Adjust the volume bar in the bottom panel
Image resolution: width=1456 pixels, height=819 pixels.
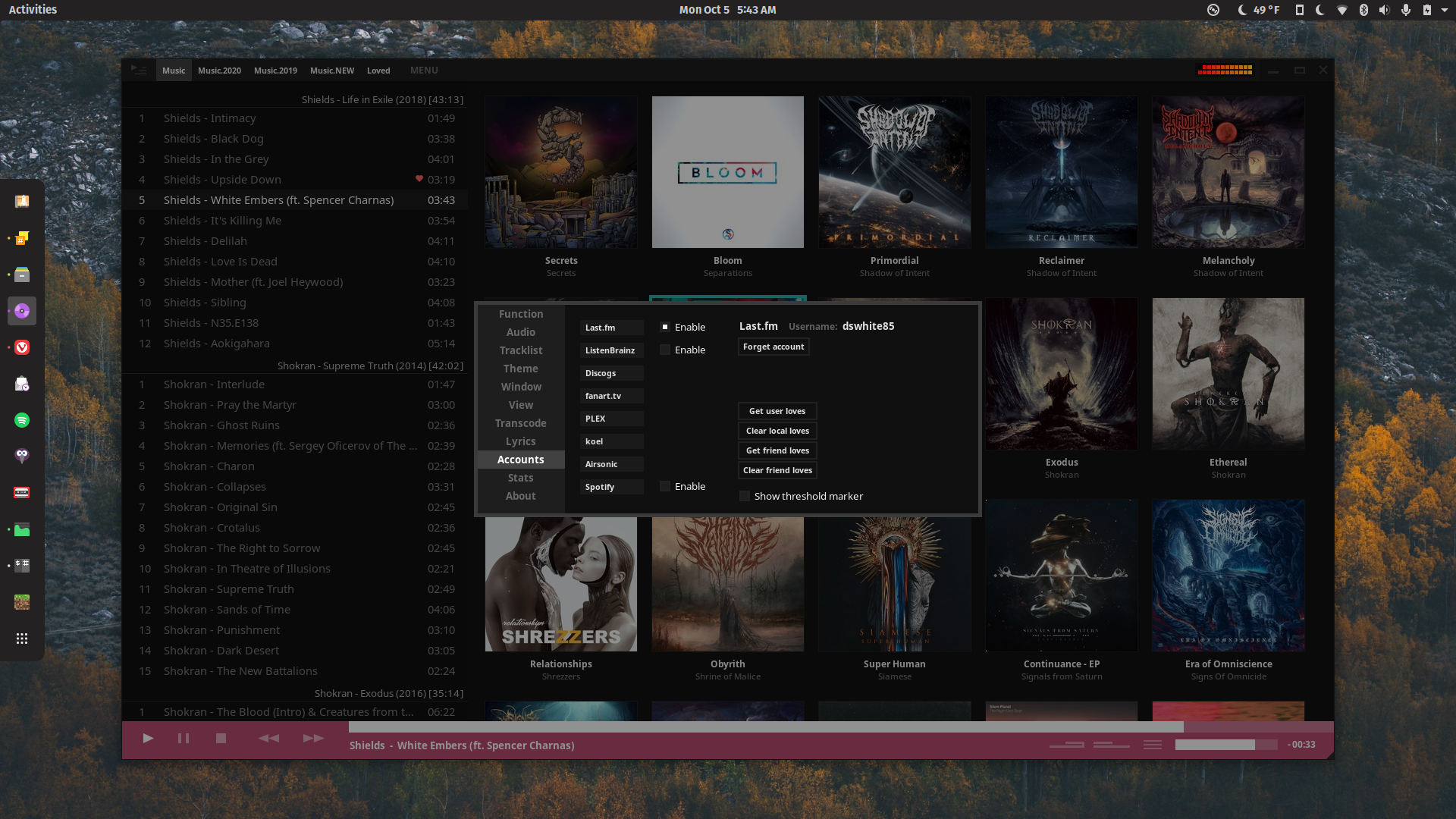pyautogui.click(x=1226, y=745)
